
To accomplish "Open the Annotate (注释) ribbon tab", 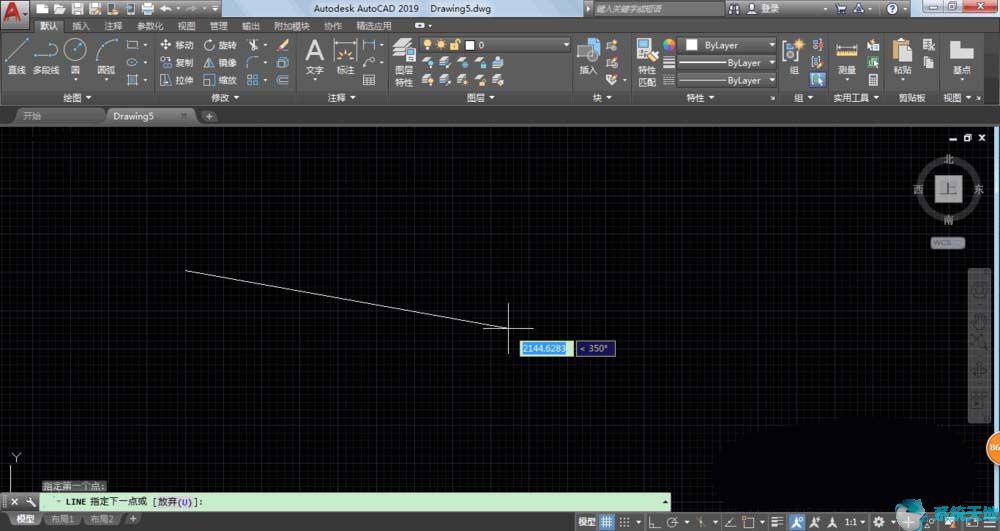I will 114,26.
